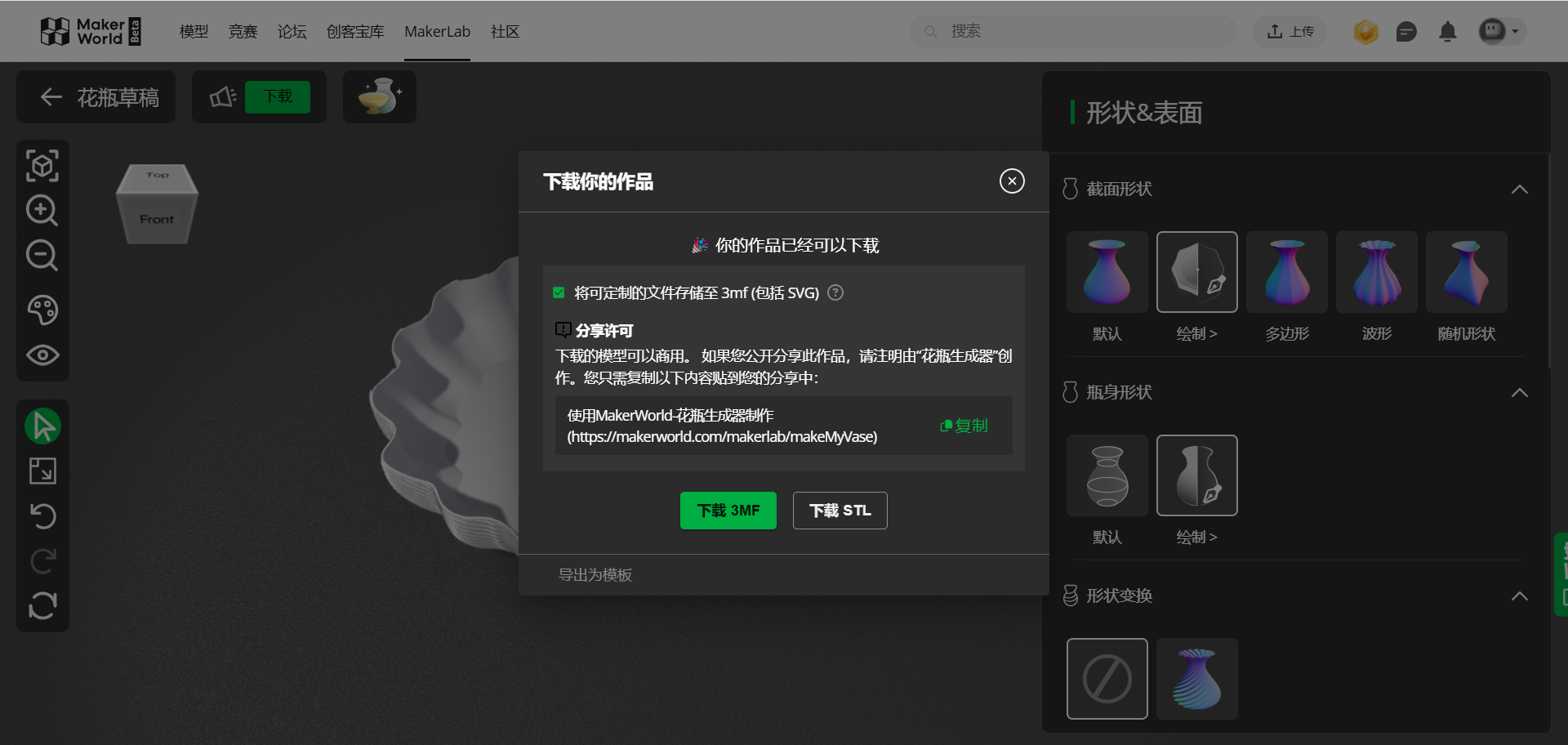Go back from 花瓶草稿
The height and width of the screenshot is (745, 1568).
click(51, 97)
